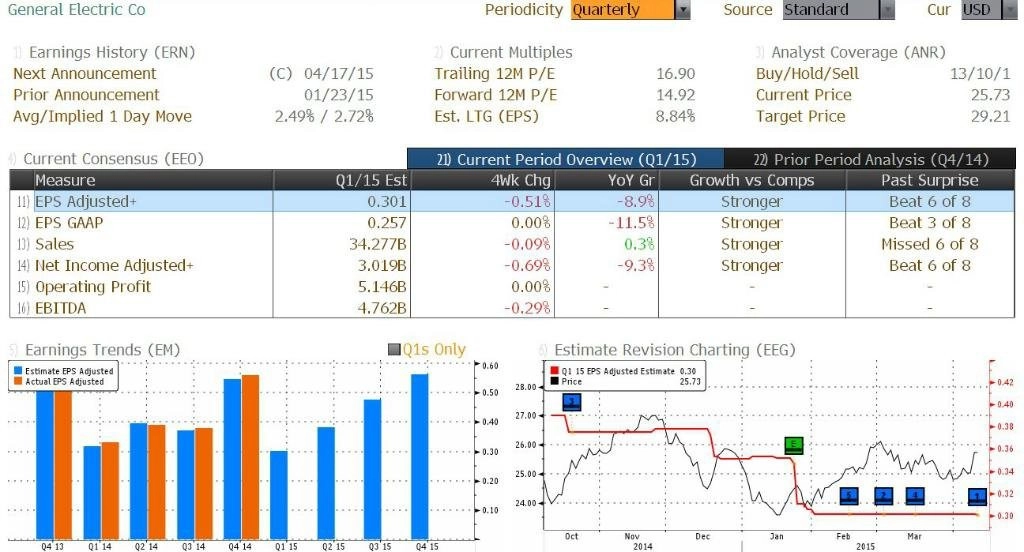Open the Source dropdown arrow

(887, 10)
